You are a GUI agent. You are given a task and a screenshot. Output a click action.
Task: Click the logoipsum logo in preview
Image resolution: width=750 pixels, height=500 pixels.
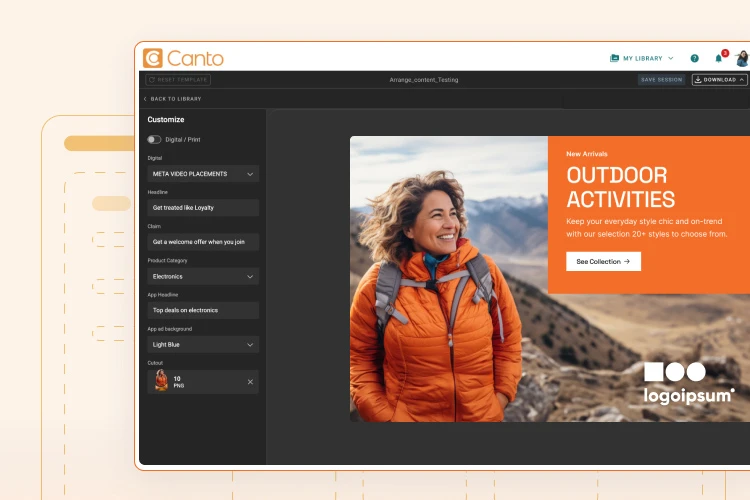(x=688, y=383)
